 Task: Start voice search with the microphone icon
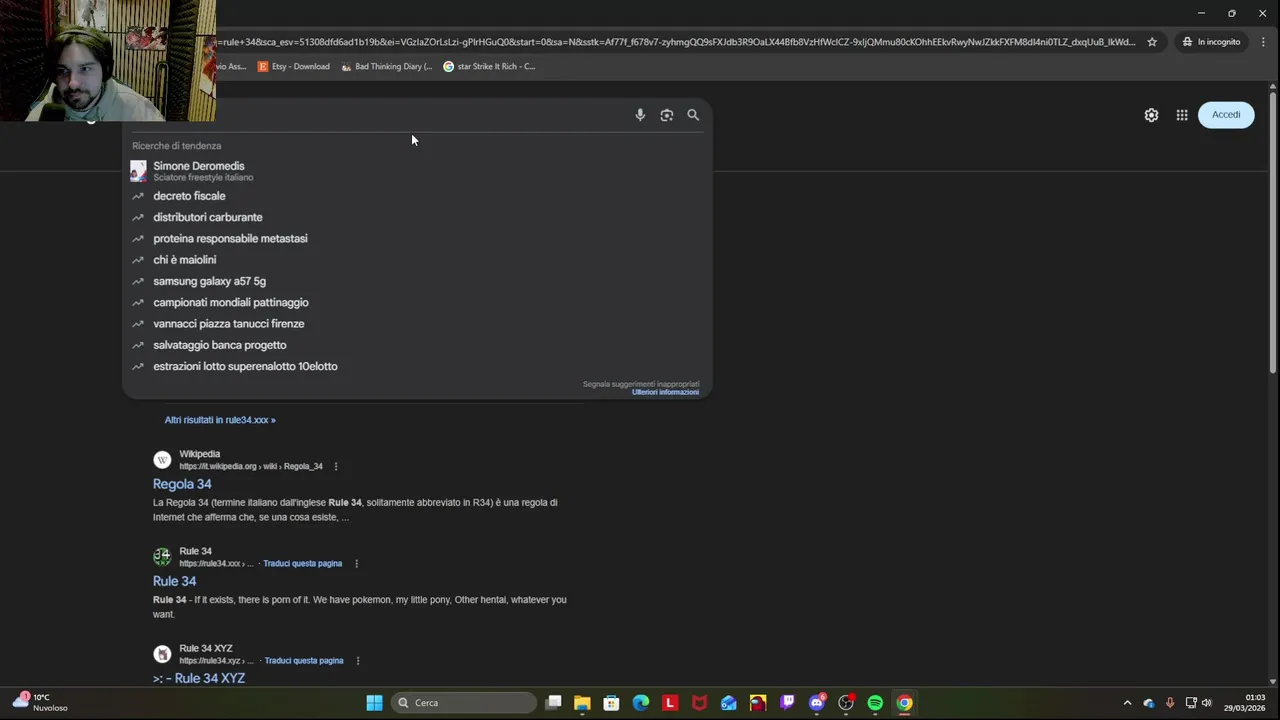pos(640,115)
